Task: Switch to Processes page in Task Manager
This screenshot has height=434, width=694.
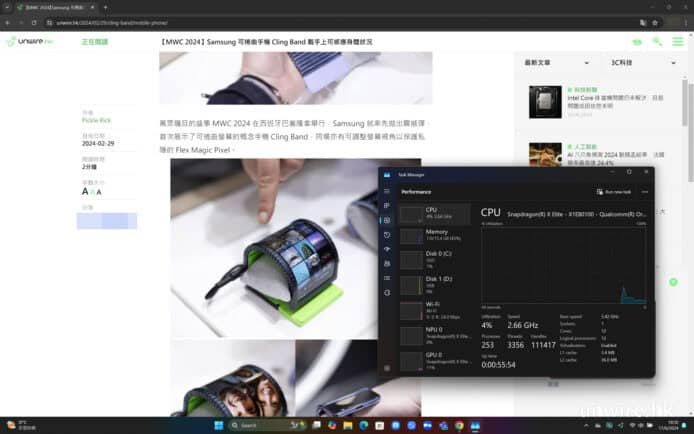Action: 387,206
